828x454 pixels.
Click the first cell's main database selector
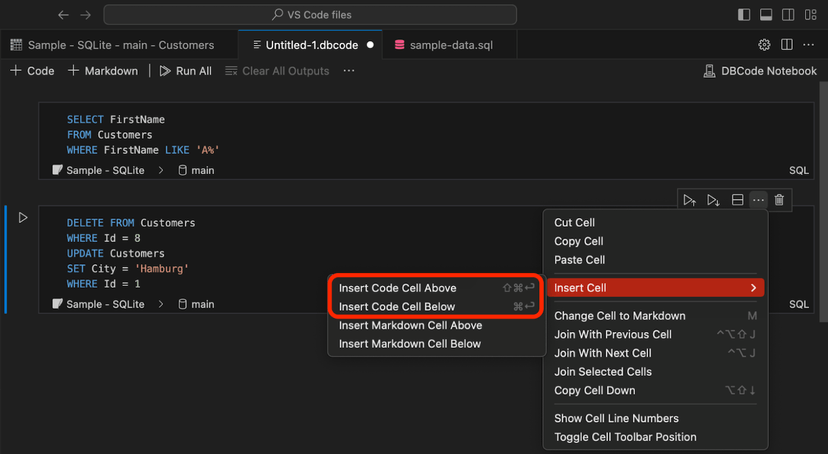point(196,170)
